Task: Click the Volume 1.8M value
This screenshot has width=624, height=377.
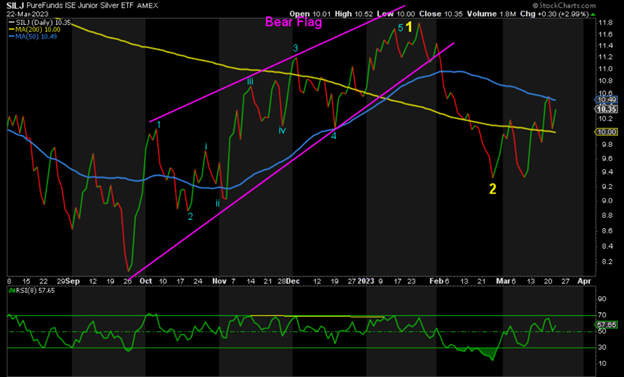Action: tap(491, 14)
